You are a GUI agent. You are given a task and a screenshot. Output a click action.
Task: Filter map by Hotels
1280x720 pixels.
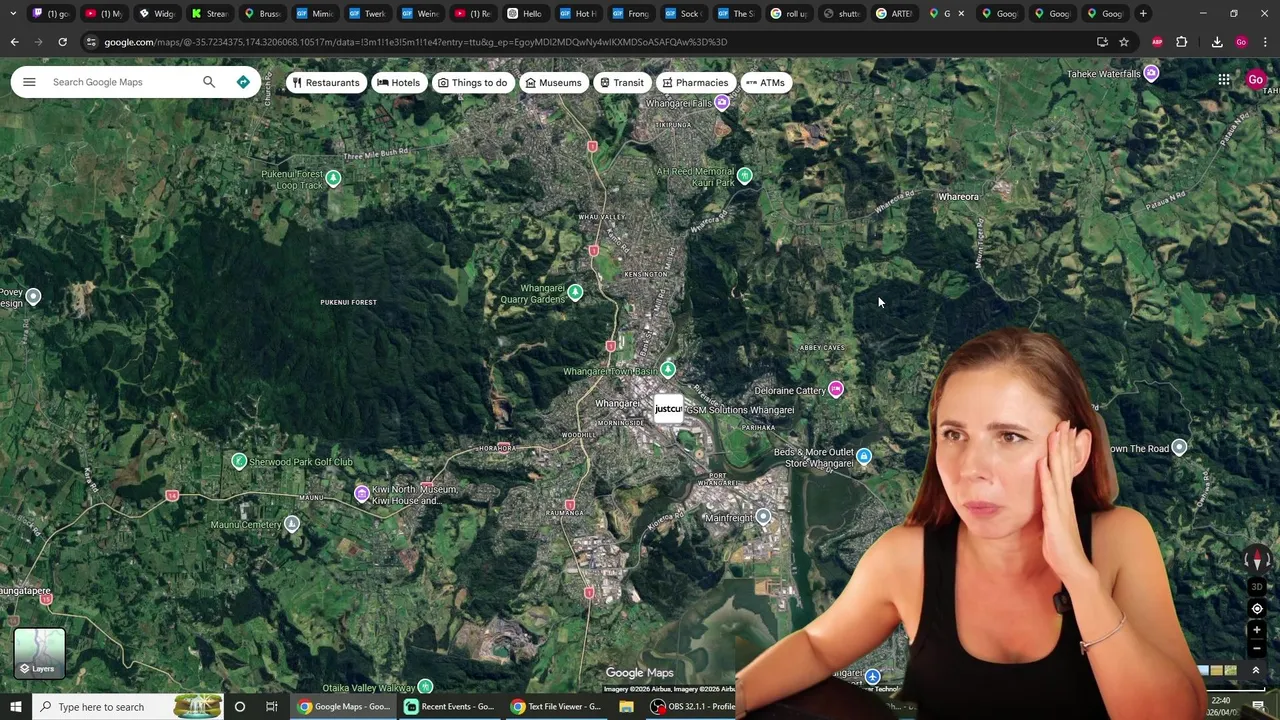tap(398, 83)
